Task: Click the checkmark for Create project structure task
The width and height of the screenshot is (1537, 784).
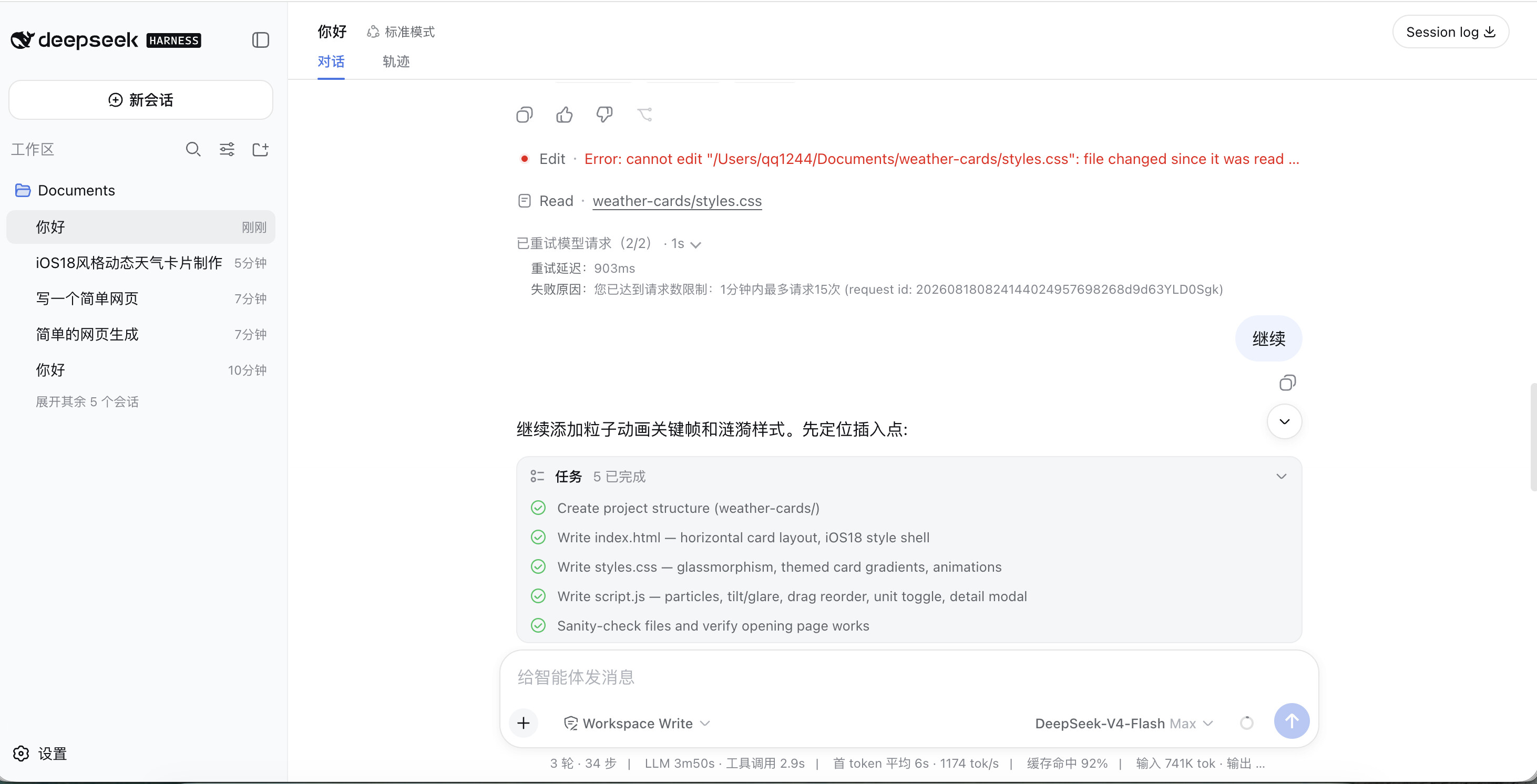Action: (538, 508)
